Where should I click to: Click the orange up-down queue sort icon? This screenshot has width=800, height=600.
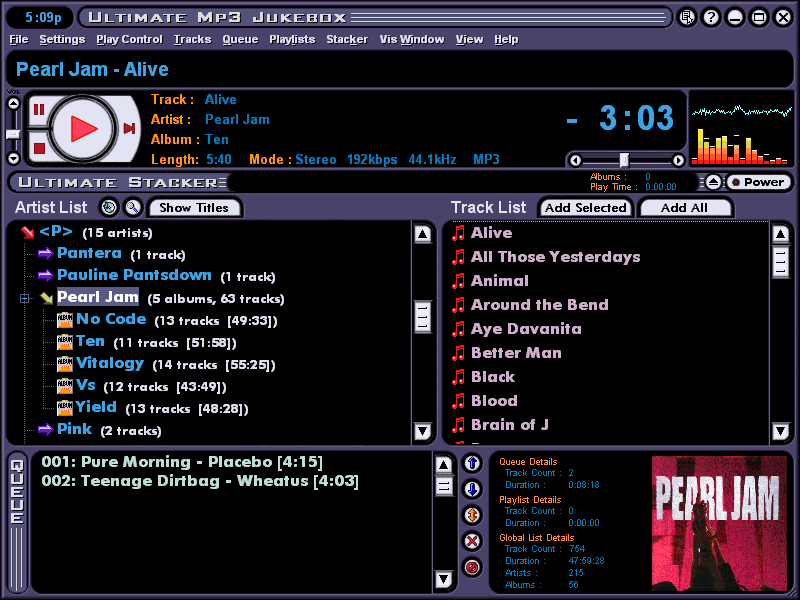point(472,515)
